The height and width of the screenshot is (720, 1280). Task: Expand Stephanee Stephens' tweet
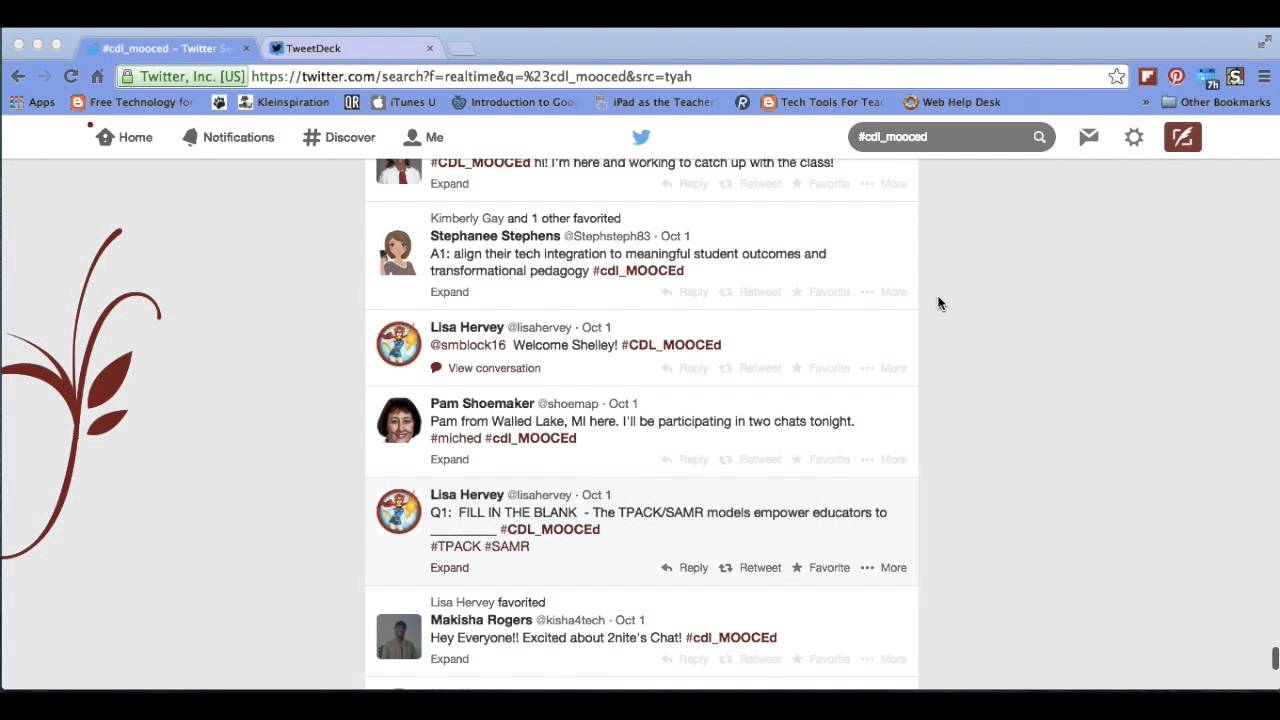(449, 292)
